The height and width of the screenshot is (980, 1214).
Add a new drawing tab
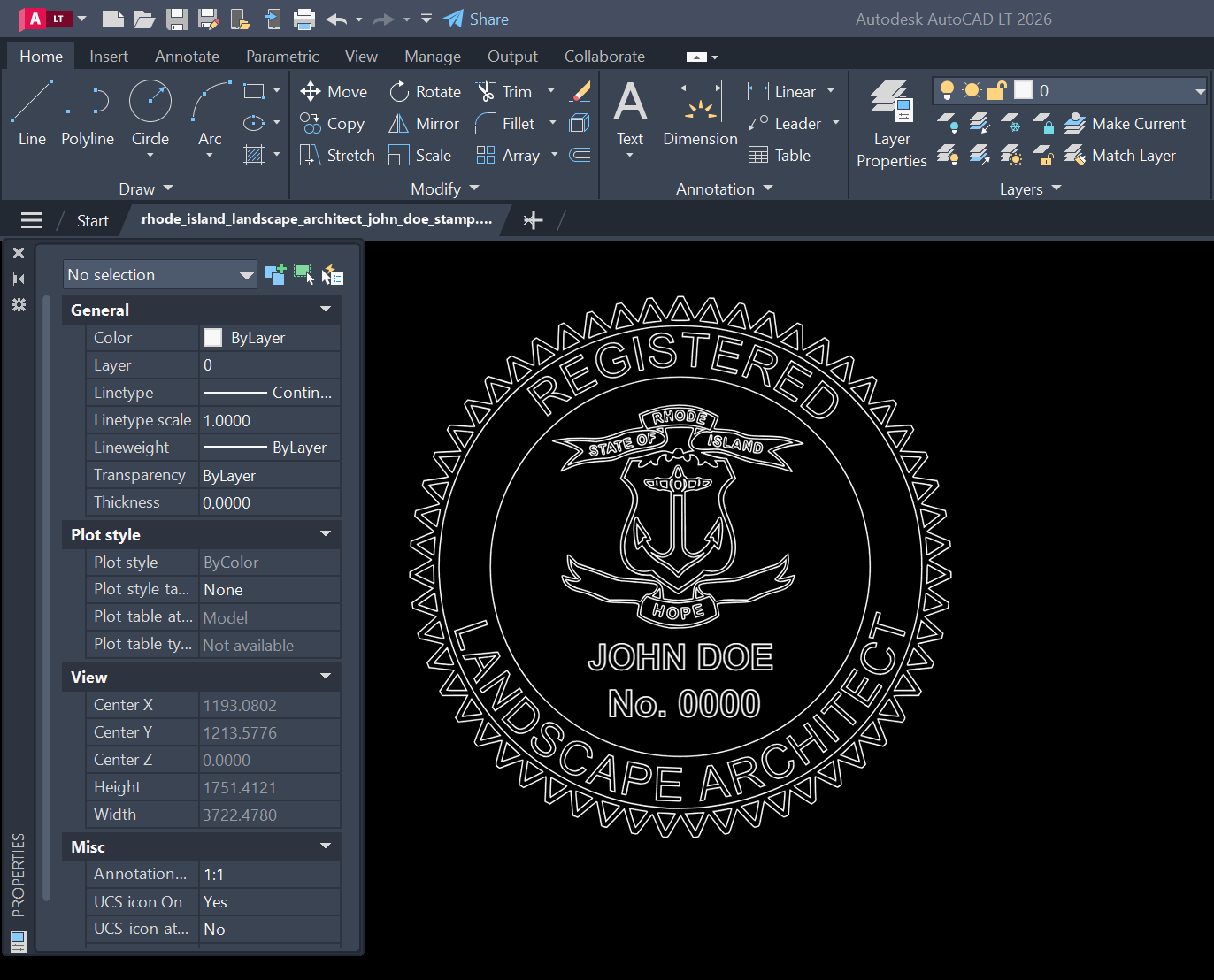click(533, 220)
